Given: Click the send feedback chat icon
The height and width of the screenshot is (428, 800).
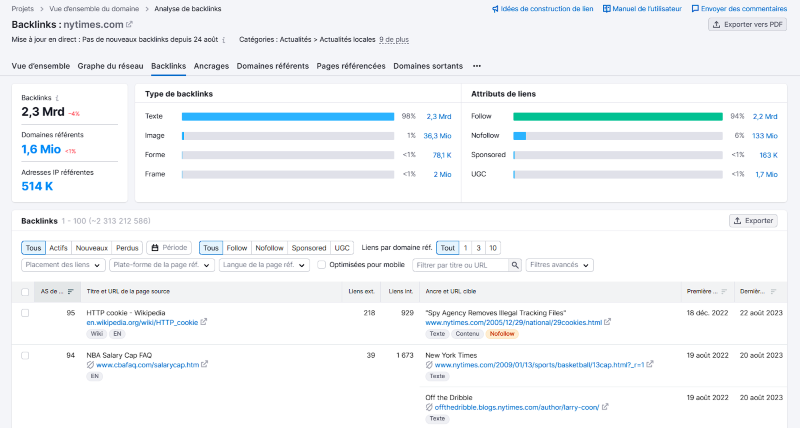Looking at the screenshot, I should 695,9.
